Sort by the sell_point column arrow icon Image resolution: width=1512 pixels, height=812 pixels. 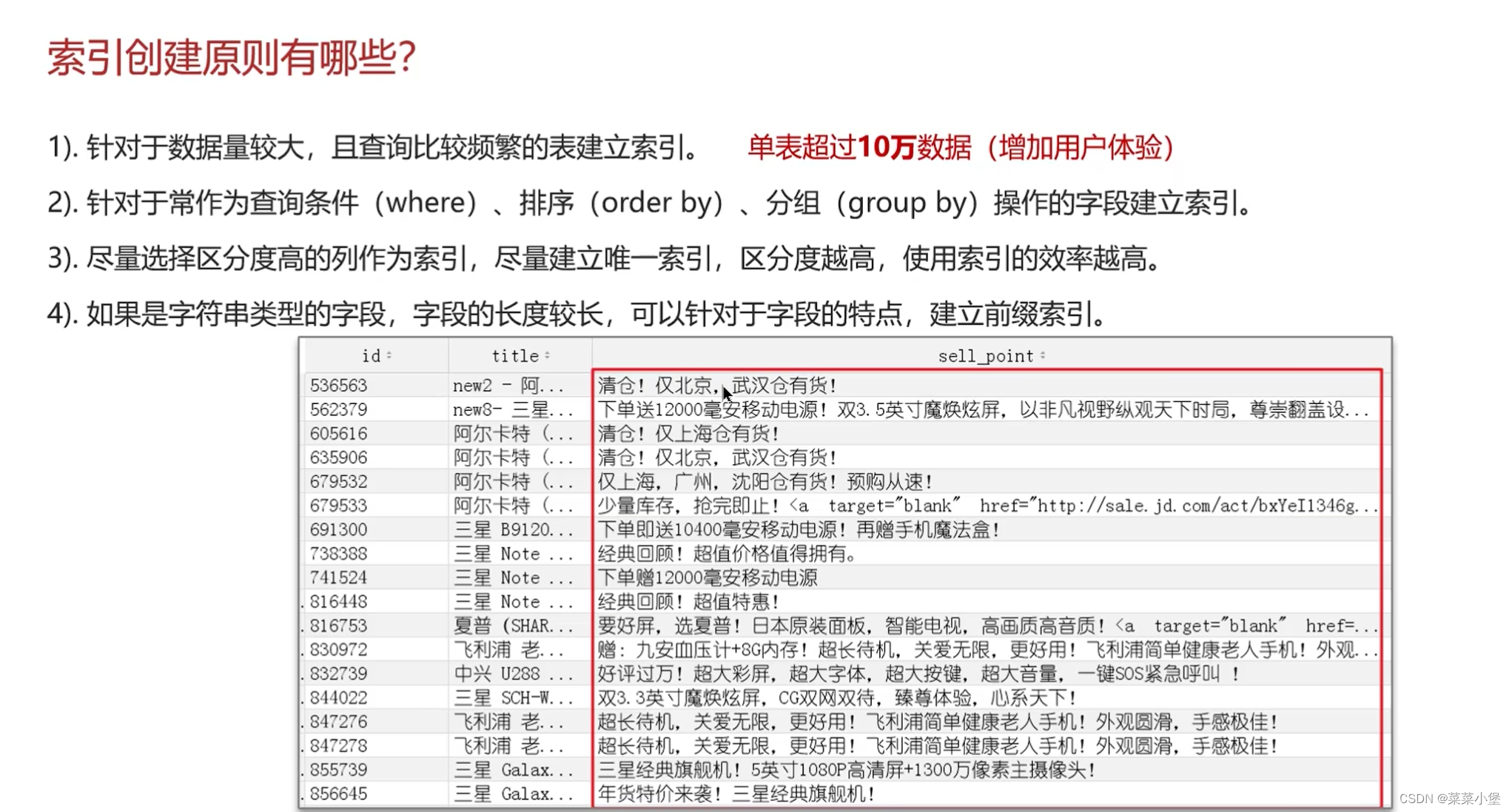pos(1043,355)
